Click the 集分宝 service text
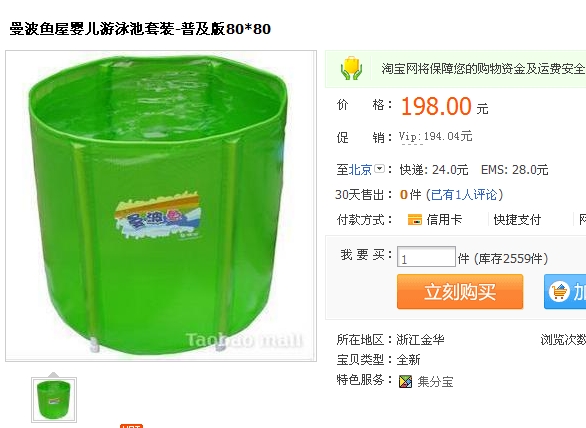 click(x=435, y=382)
